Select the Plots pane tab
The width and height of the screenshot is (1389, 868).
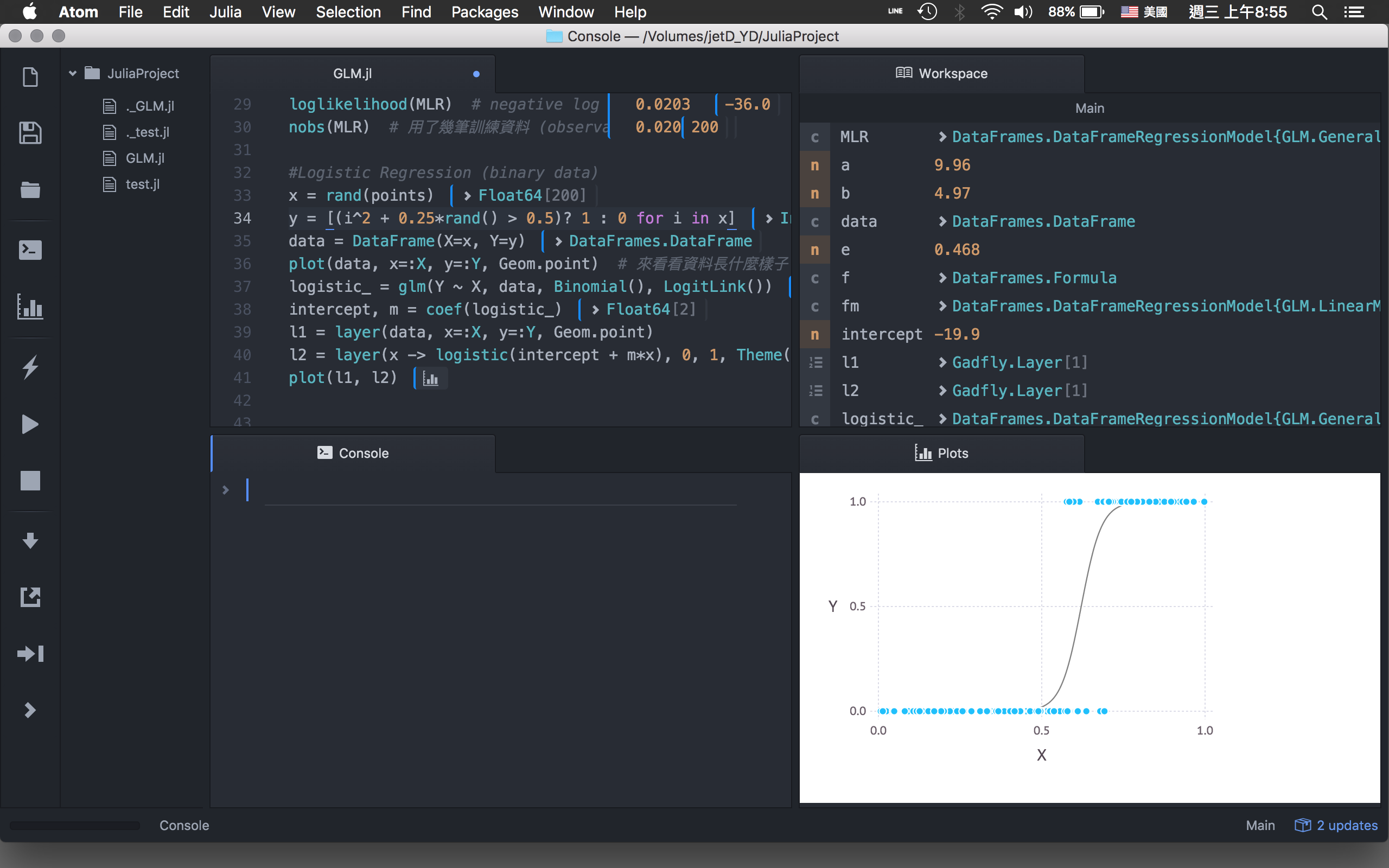[x=941, y=453]
